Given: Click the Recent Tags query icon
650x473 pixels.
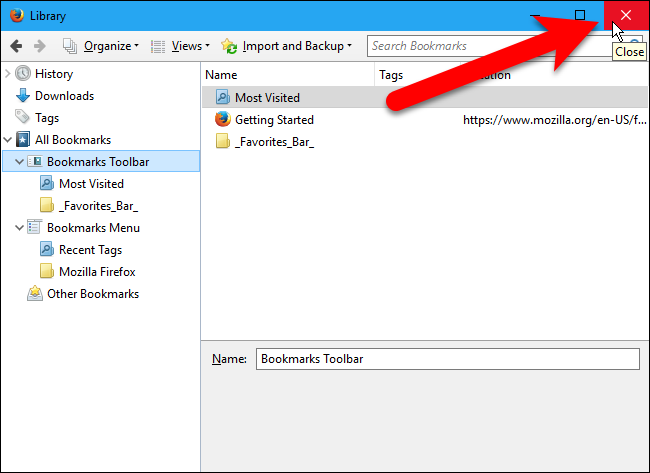Looking at the screenshot, I should tap(46, 249).
